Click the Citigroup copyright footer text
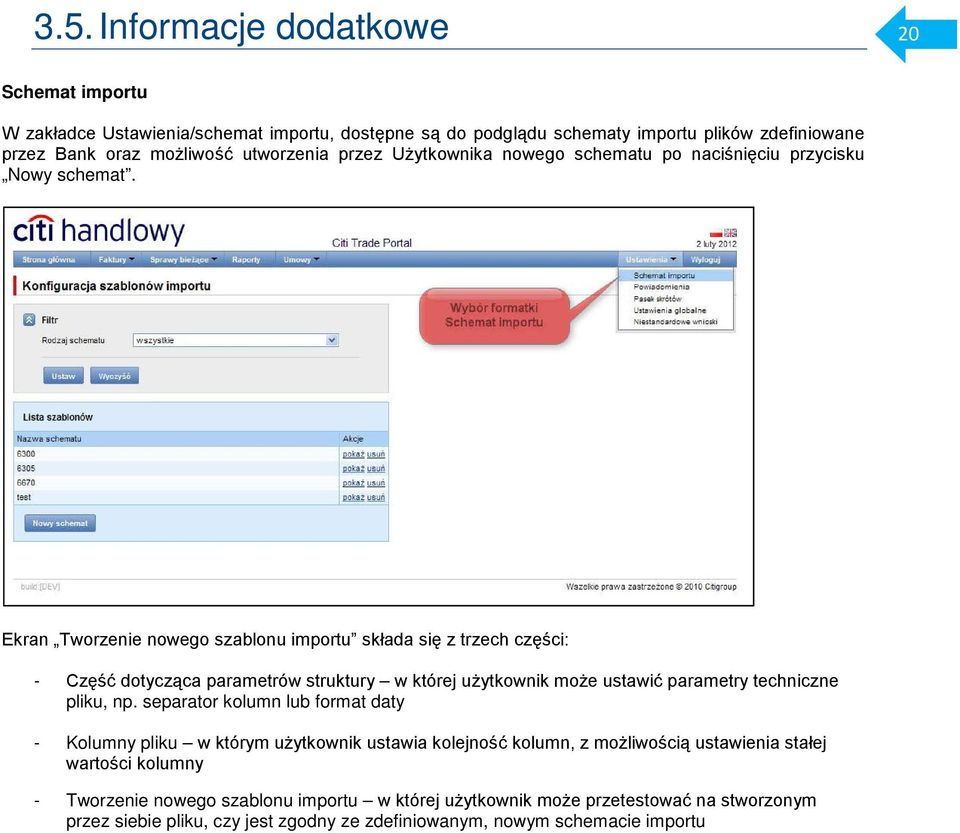 click(651, 587)
